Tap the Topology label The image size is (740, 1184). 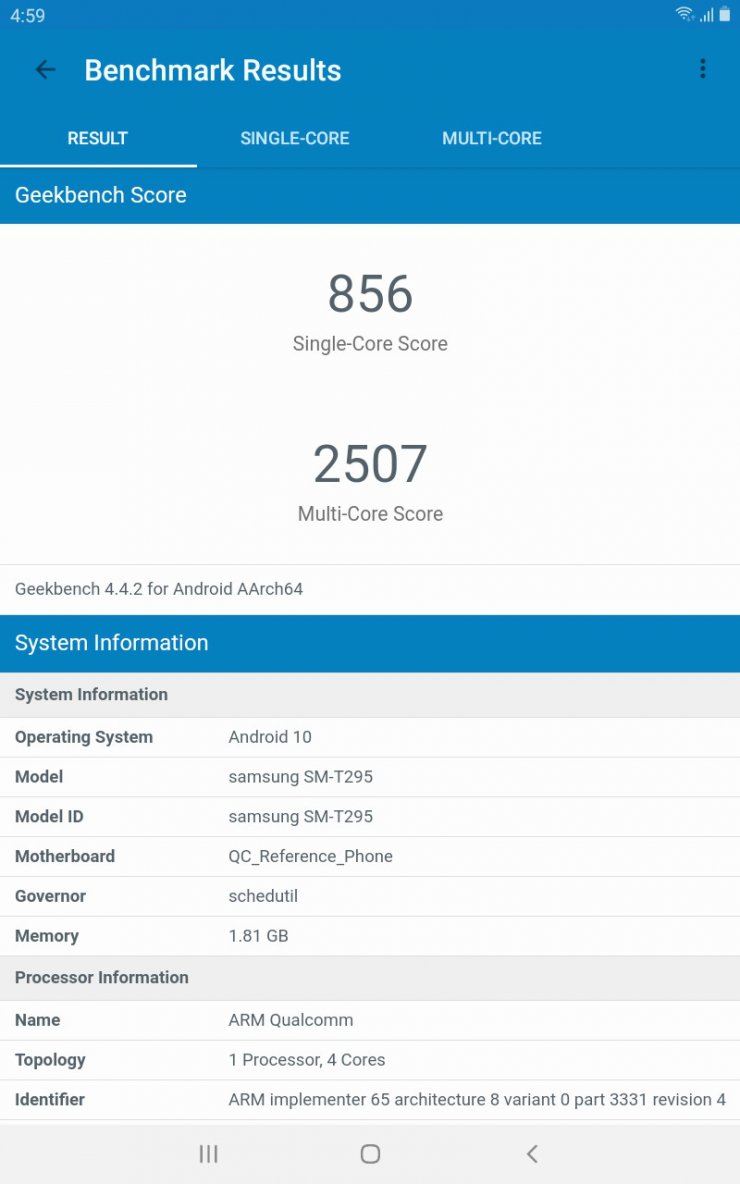tap(50, 1060)
